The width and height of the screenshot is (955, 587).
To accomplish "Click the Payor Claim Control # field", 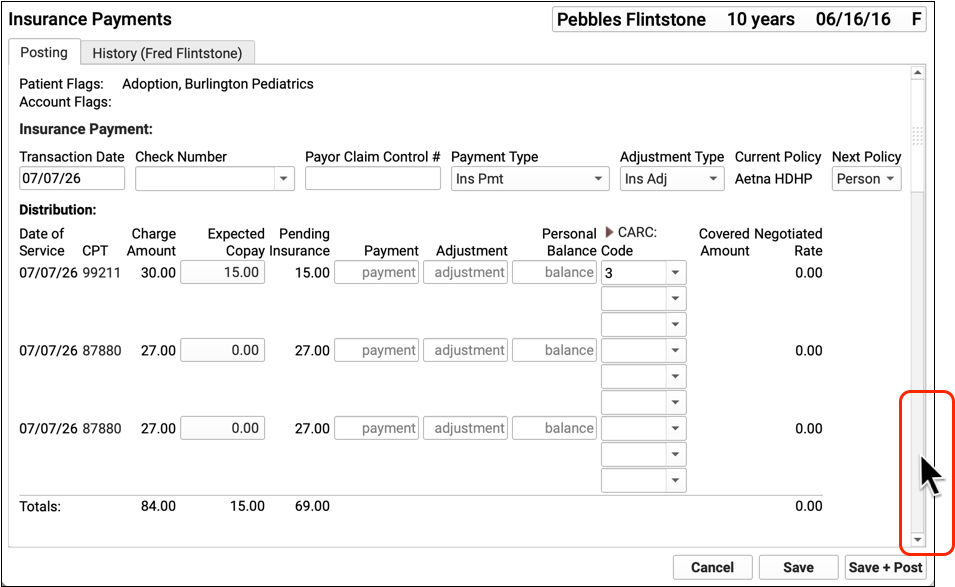I will pyautogui.click(x=373, y=178).
